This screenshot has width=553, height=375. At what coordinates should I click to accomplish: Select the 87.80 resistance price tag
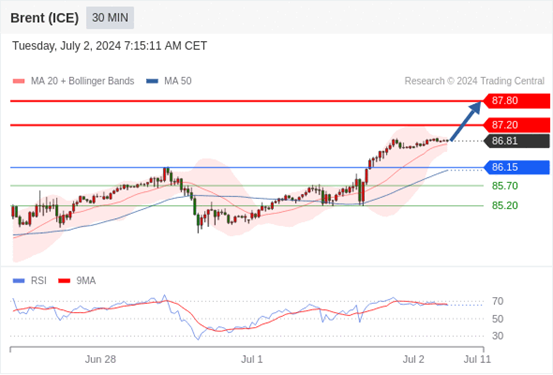[516, 101]
